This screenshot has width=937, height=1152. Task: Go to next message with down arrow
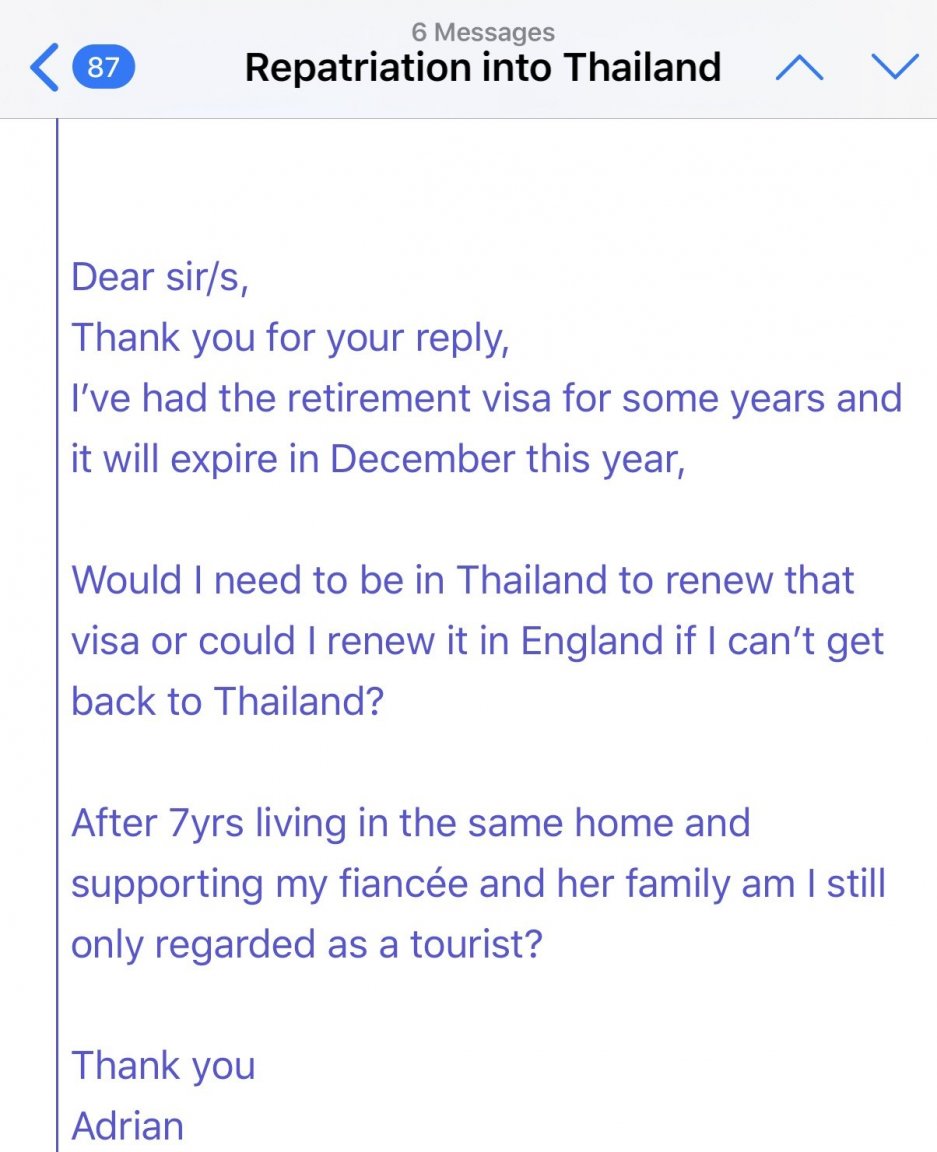point(894,66)
